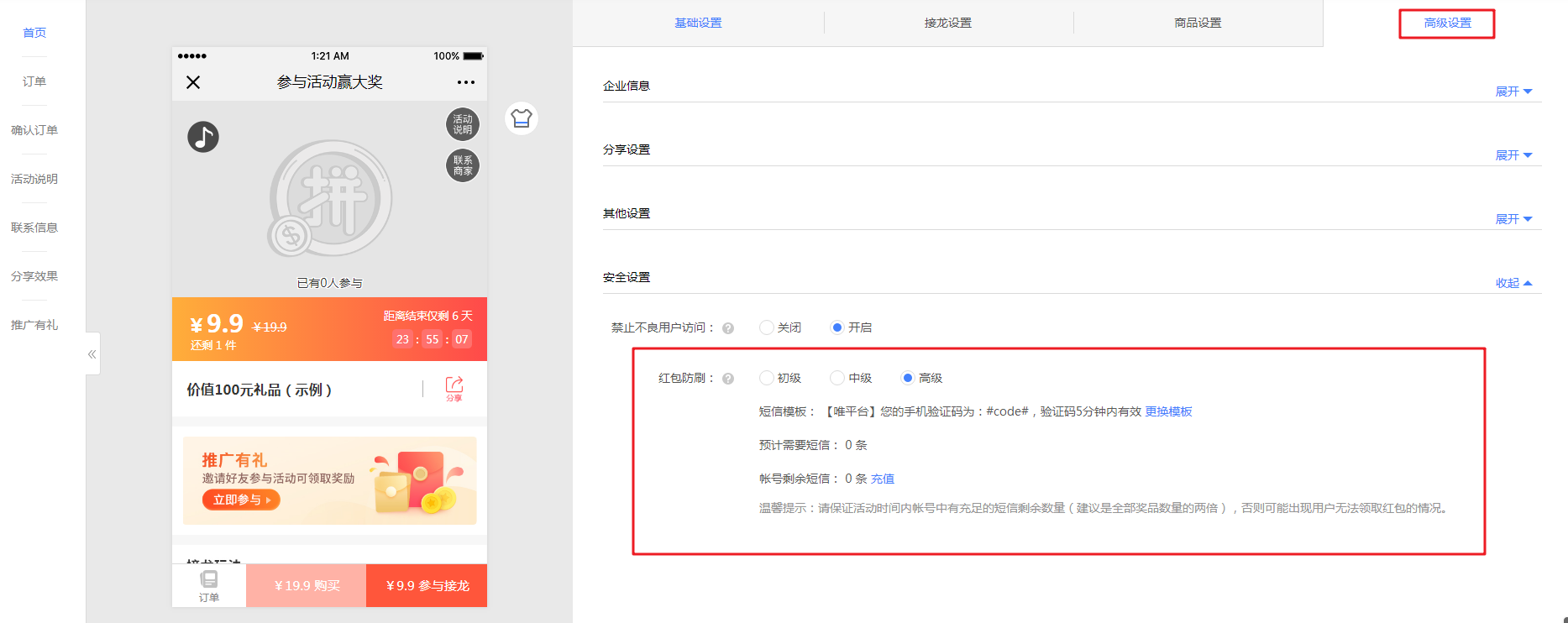Open the three-dot menu in the preview header
The image size is (1568, 623).
[466, 82]
